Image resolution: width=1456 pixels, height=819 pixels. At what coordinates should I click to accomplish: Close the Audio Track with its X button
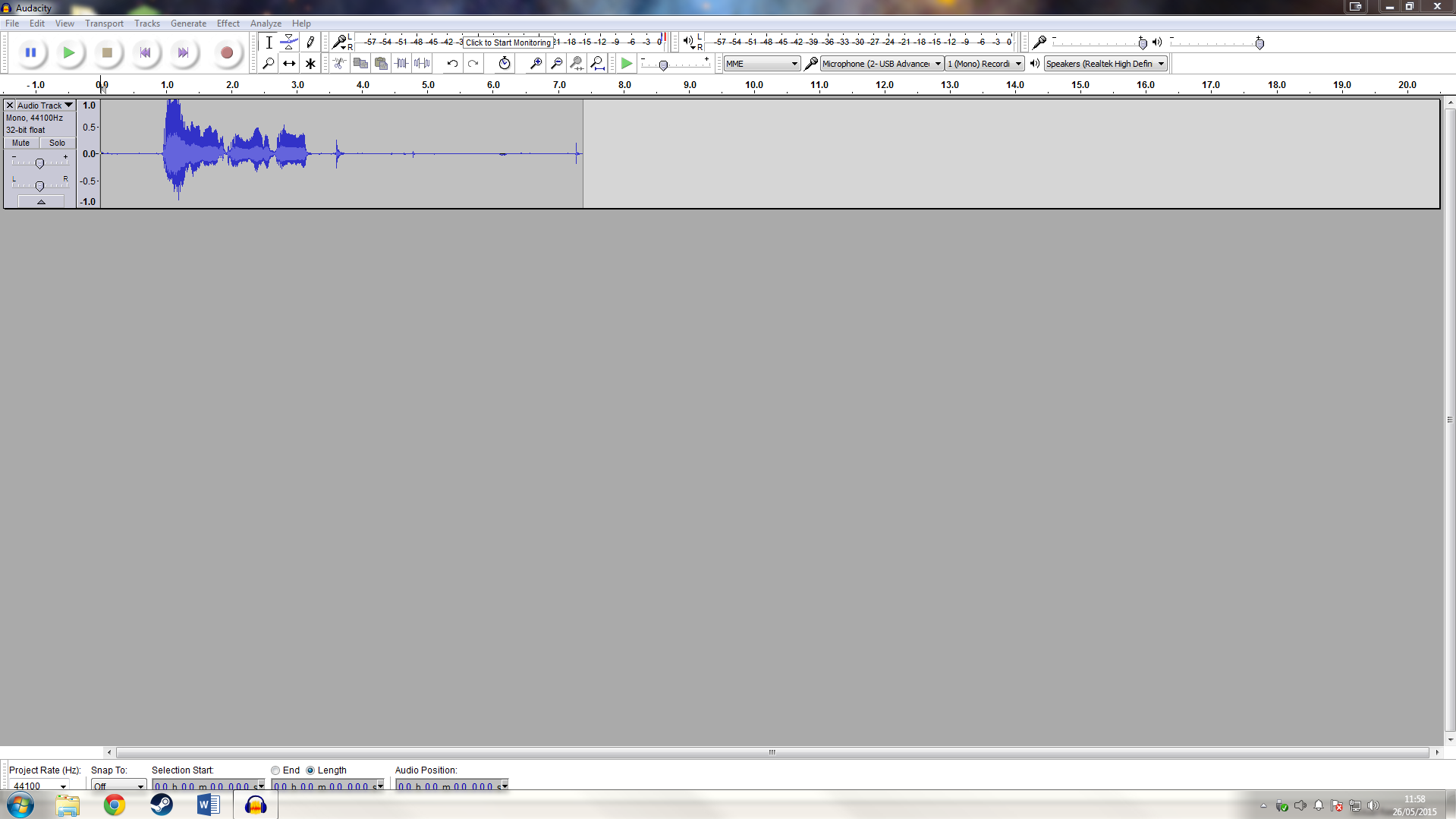click(x=10, y=106)
